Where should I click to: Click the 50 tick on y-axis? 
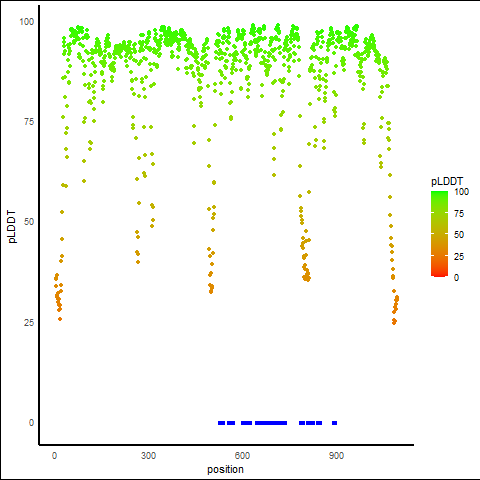[29, 222]
